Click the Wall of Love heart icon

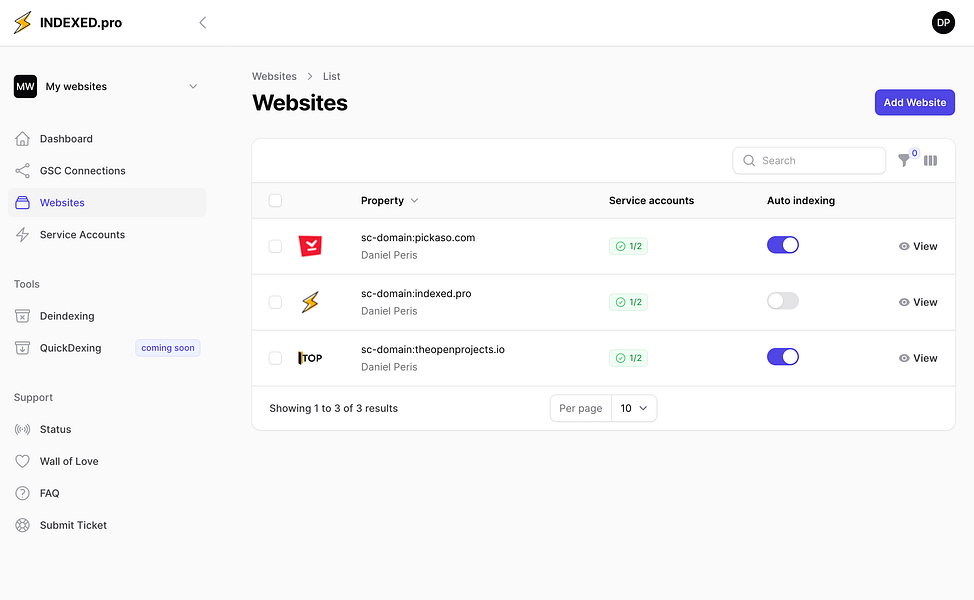22,461
